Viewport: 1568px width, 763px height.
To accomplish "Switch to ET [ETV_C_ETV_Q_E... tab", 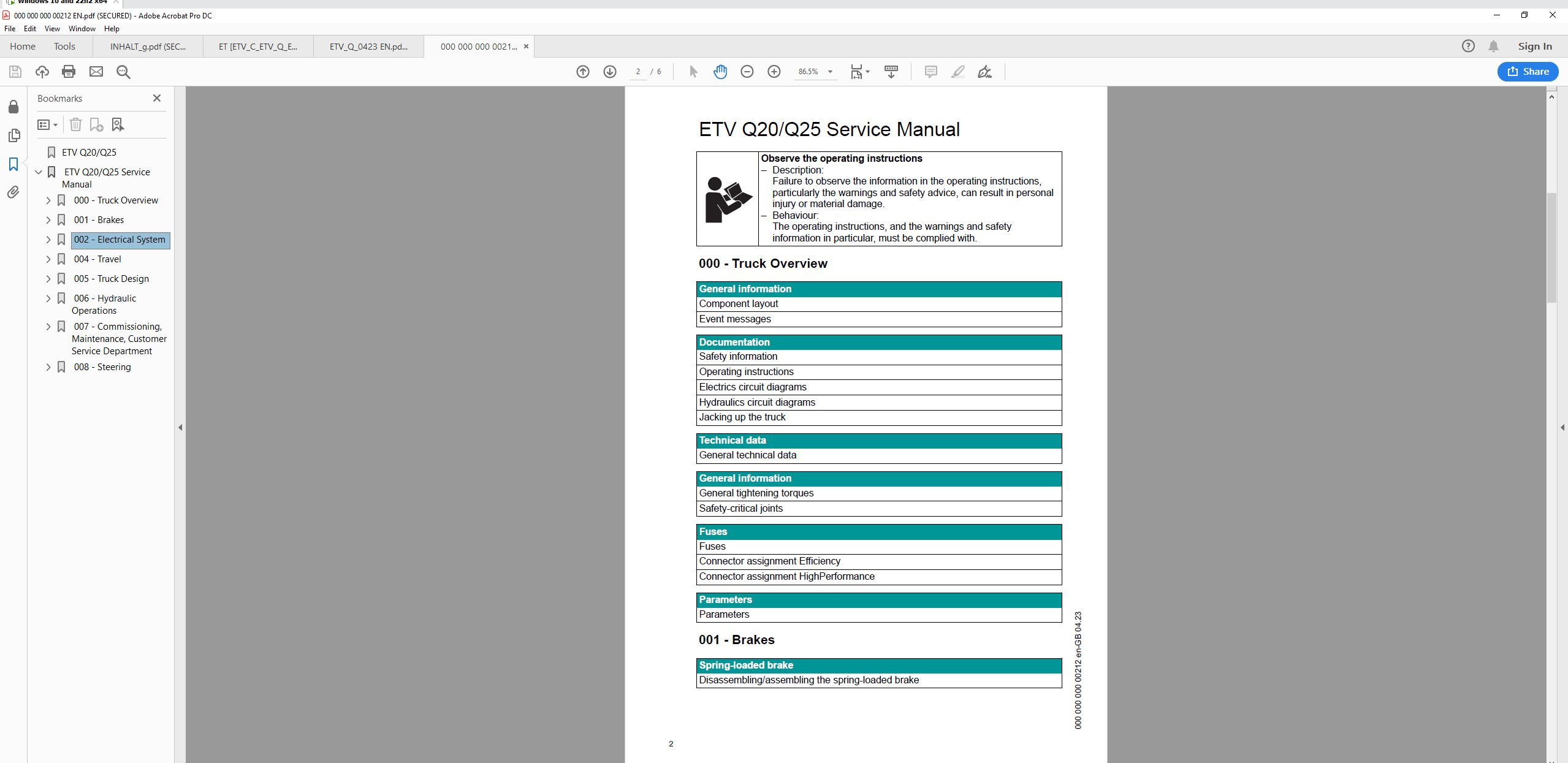I will pos(258,47).
